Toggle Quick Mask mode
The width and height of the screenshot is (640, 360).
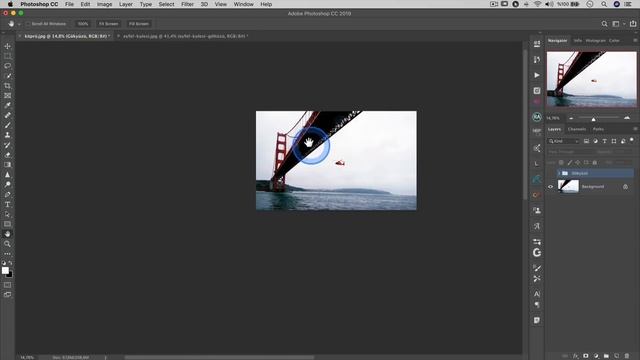pyautogui.click(x=7, y=285)
